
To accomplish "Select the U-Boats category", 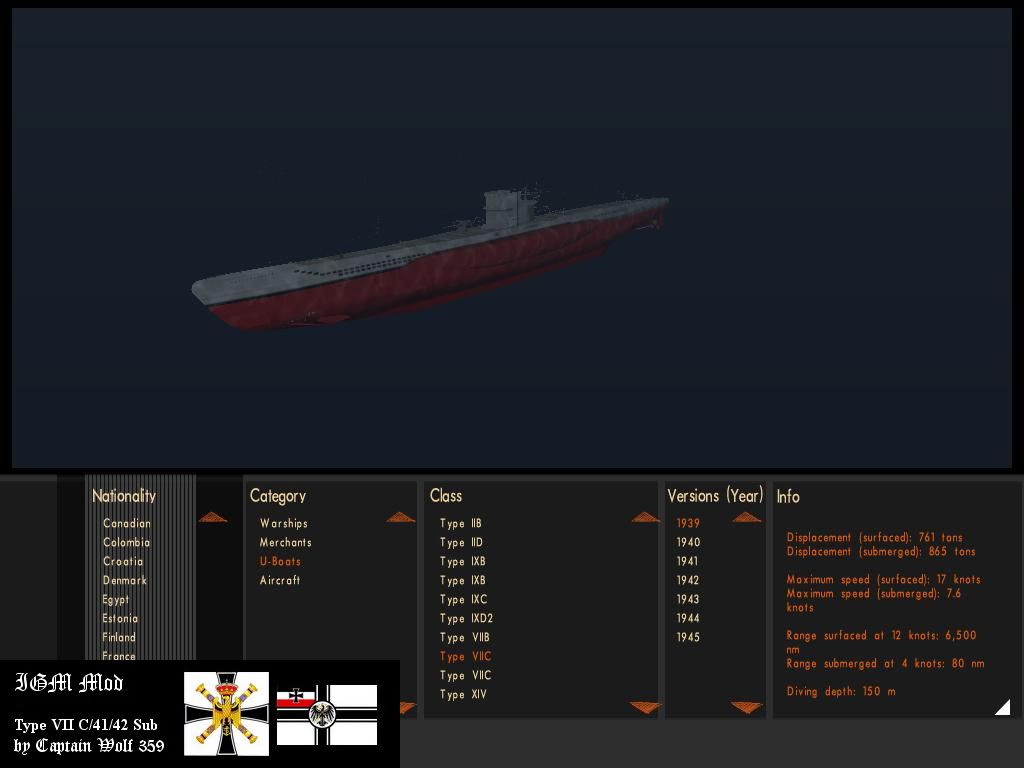I will pyautogui.click(x=280, y=561).
